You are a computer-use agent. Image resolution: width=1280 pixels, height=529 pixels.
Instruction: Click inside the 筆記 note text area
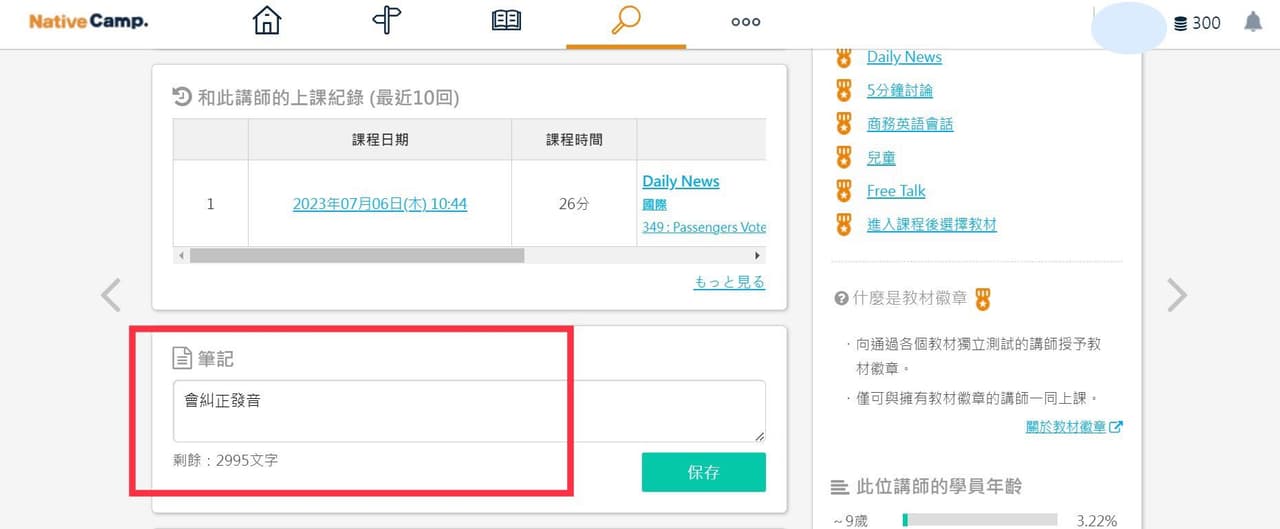[469, 411]
